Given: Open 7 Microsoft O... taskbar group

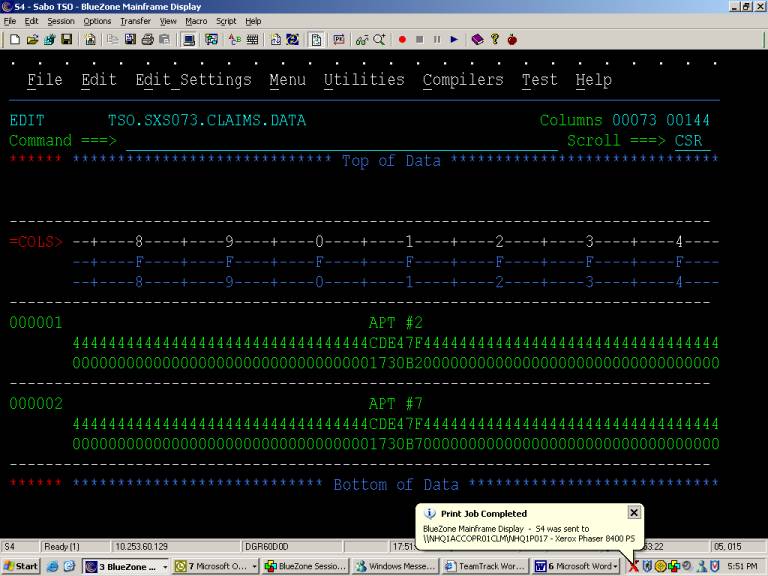Looking at the screenshot, I should tap(216, 566).
